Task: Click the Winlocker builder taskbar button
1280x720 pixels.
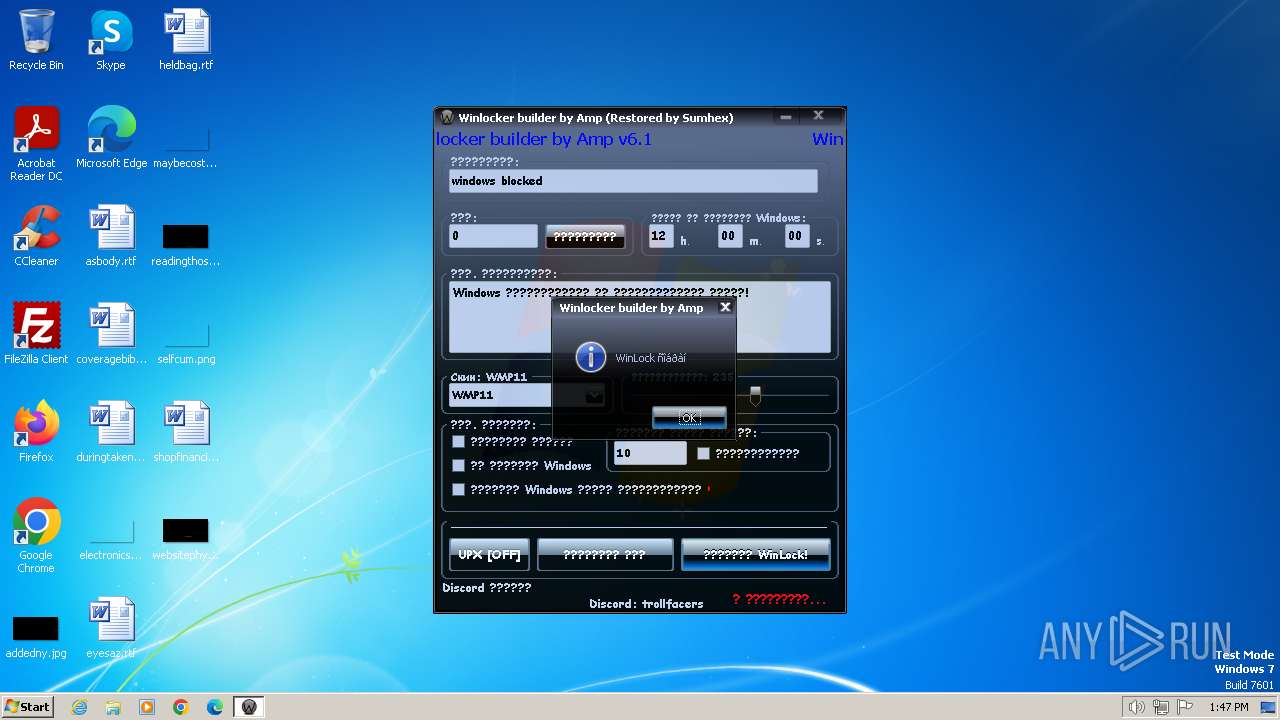Action: click(249, 707)
